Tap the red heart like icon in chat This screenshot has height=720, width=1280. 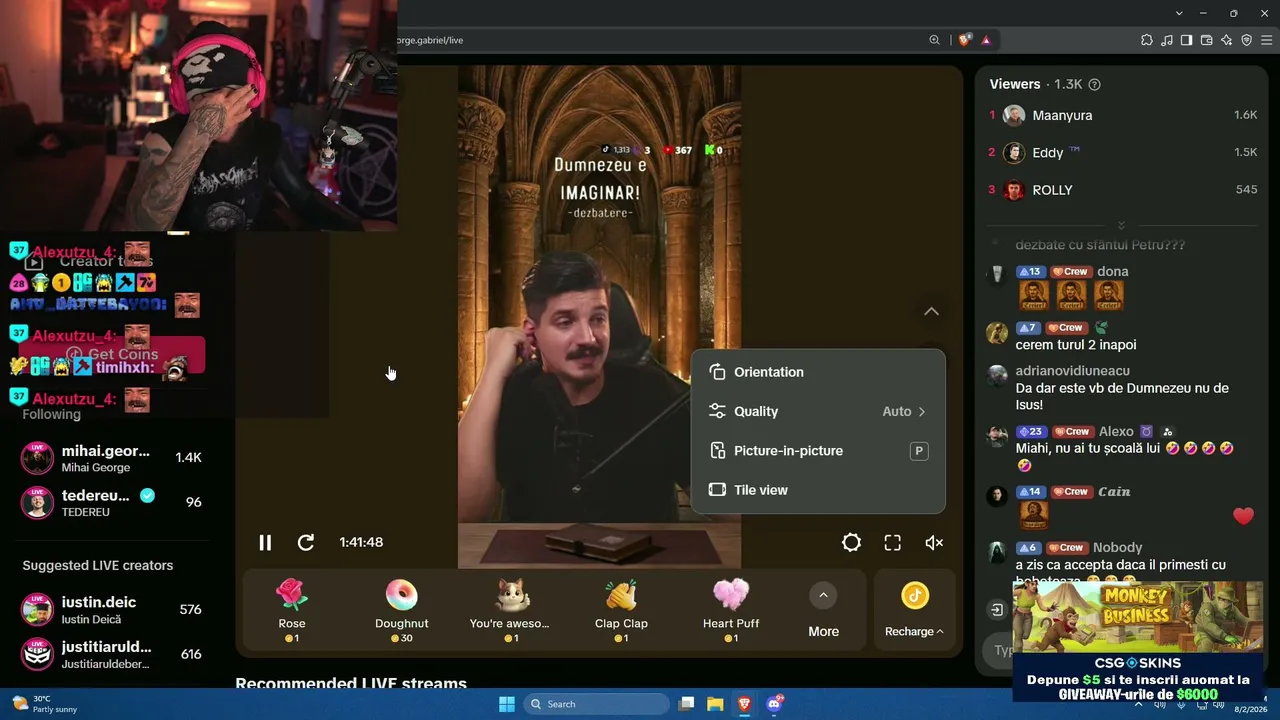point(1243,516)
